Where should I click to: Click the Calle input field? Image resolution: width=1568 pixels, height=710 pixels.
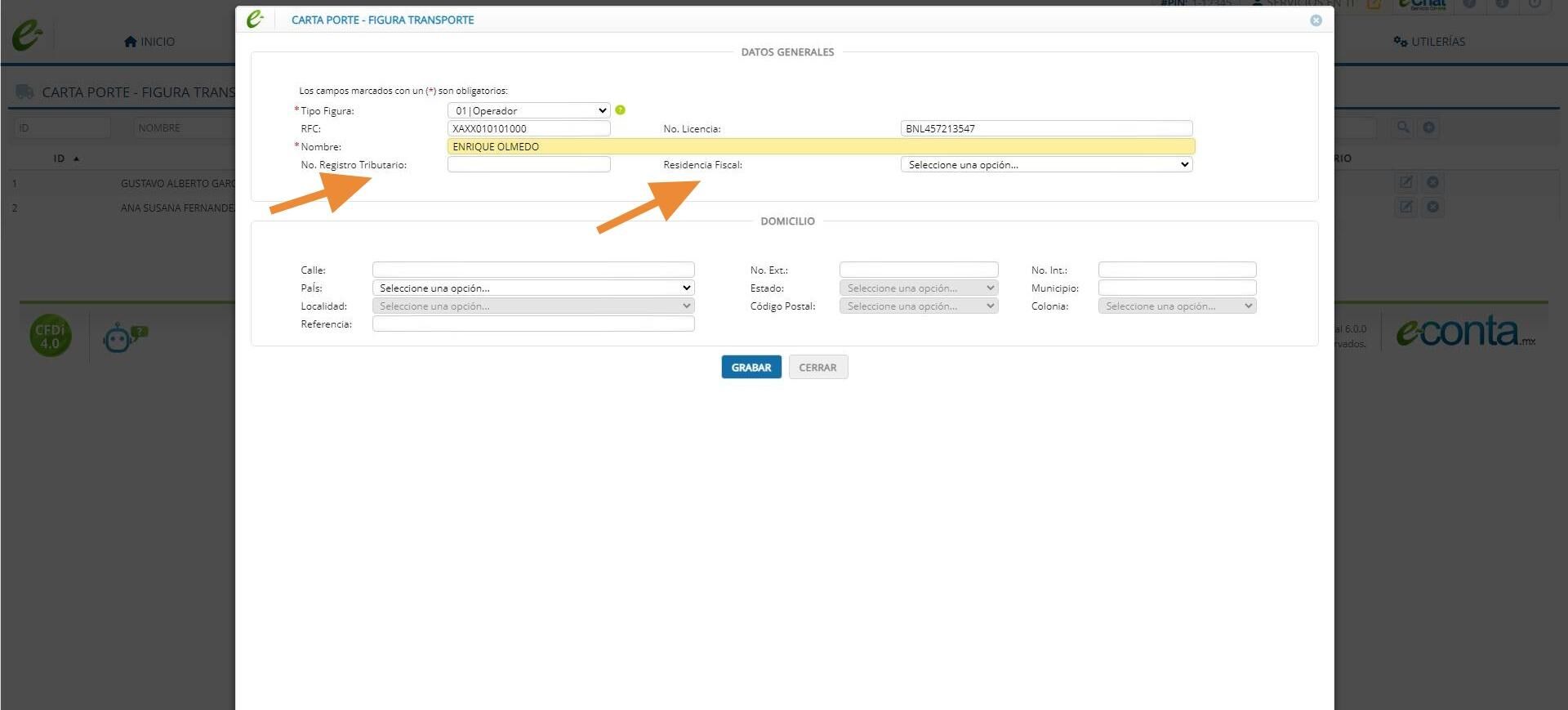click(533, 270)
